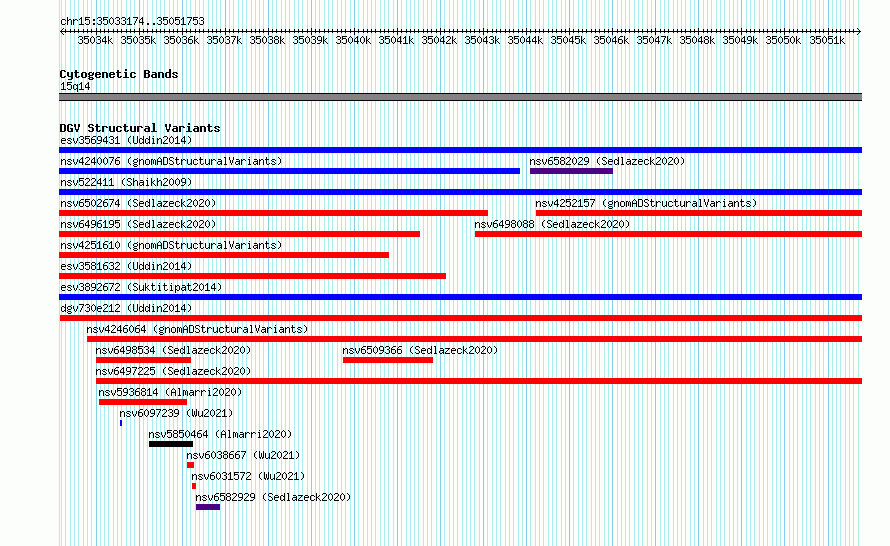Image resolution: width=890 pixels, height=546 pixels.
Task: Click the small red nsv6038667 marker
Action: coord(190,465)
